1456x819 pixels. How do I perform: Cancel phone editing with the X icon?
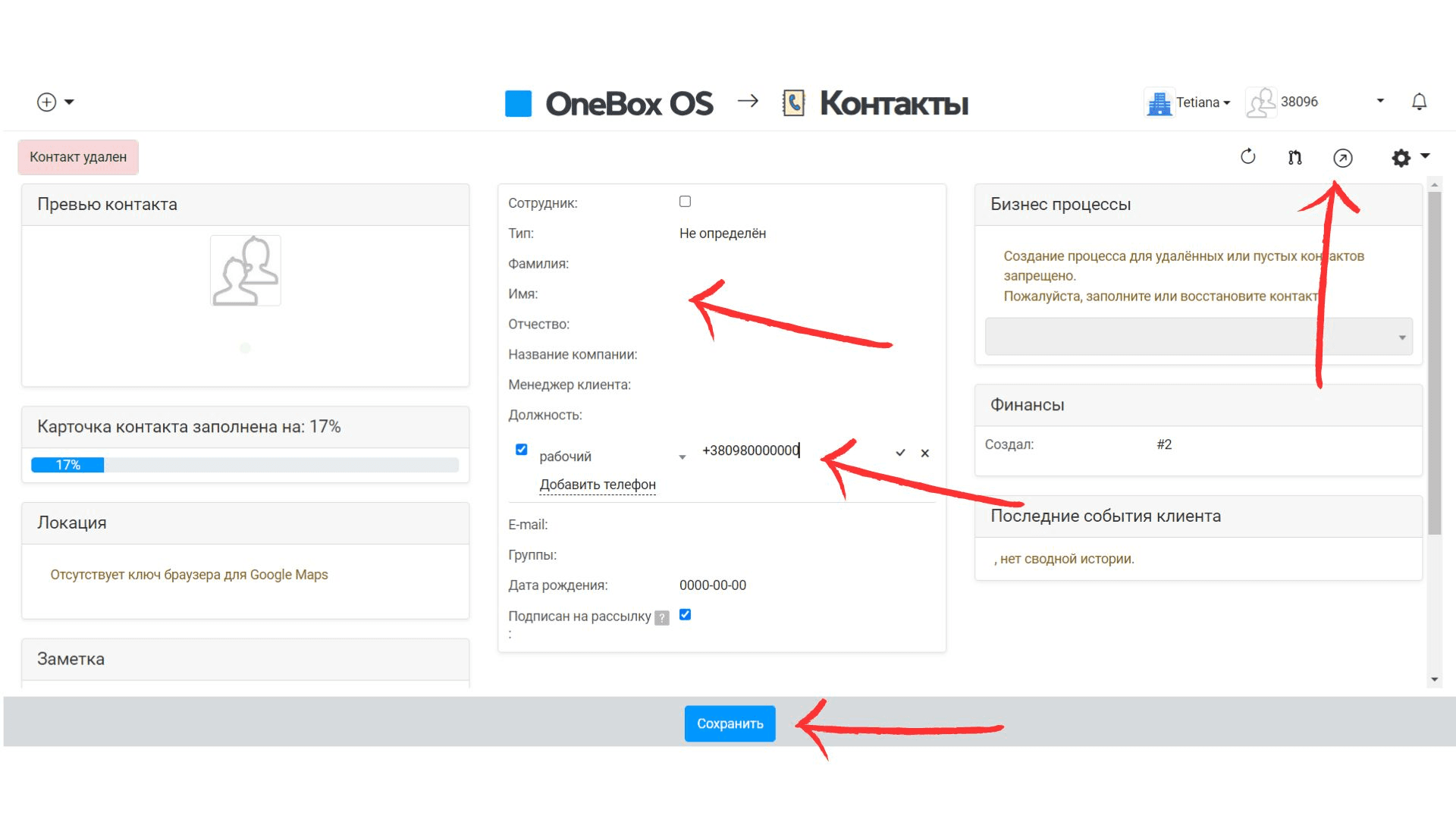pyautogui.click(x=924, y=453)
